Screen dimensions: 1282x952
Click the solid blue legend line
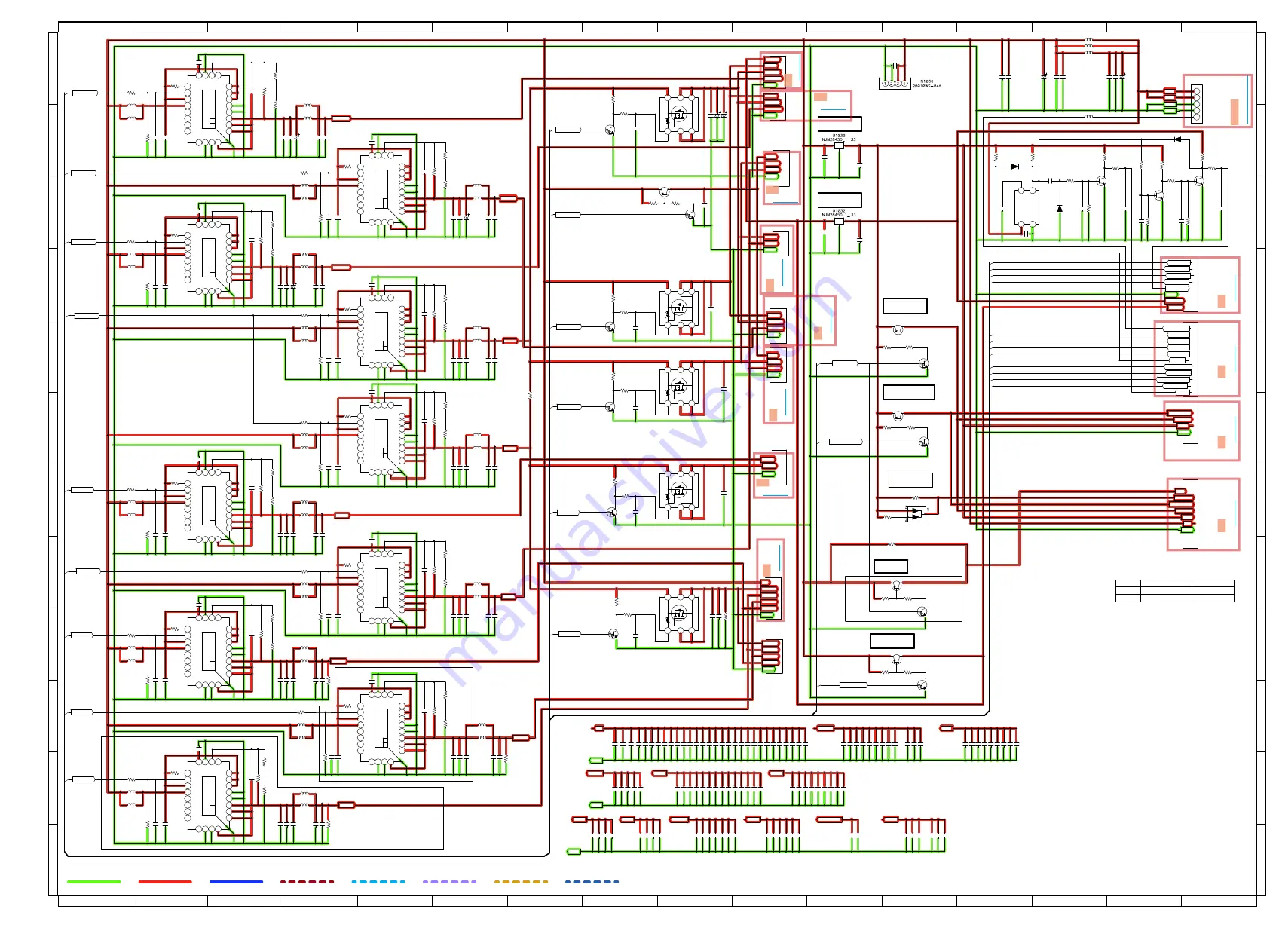pos(236,881)
